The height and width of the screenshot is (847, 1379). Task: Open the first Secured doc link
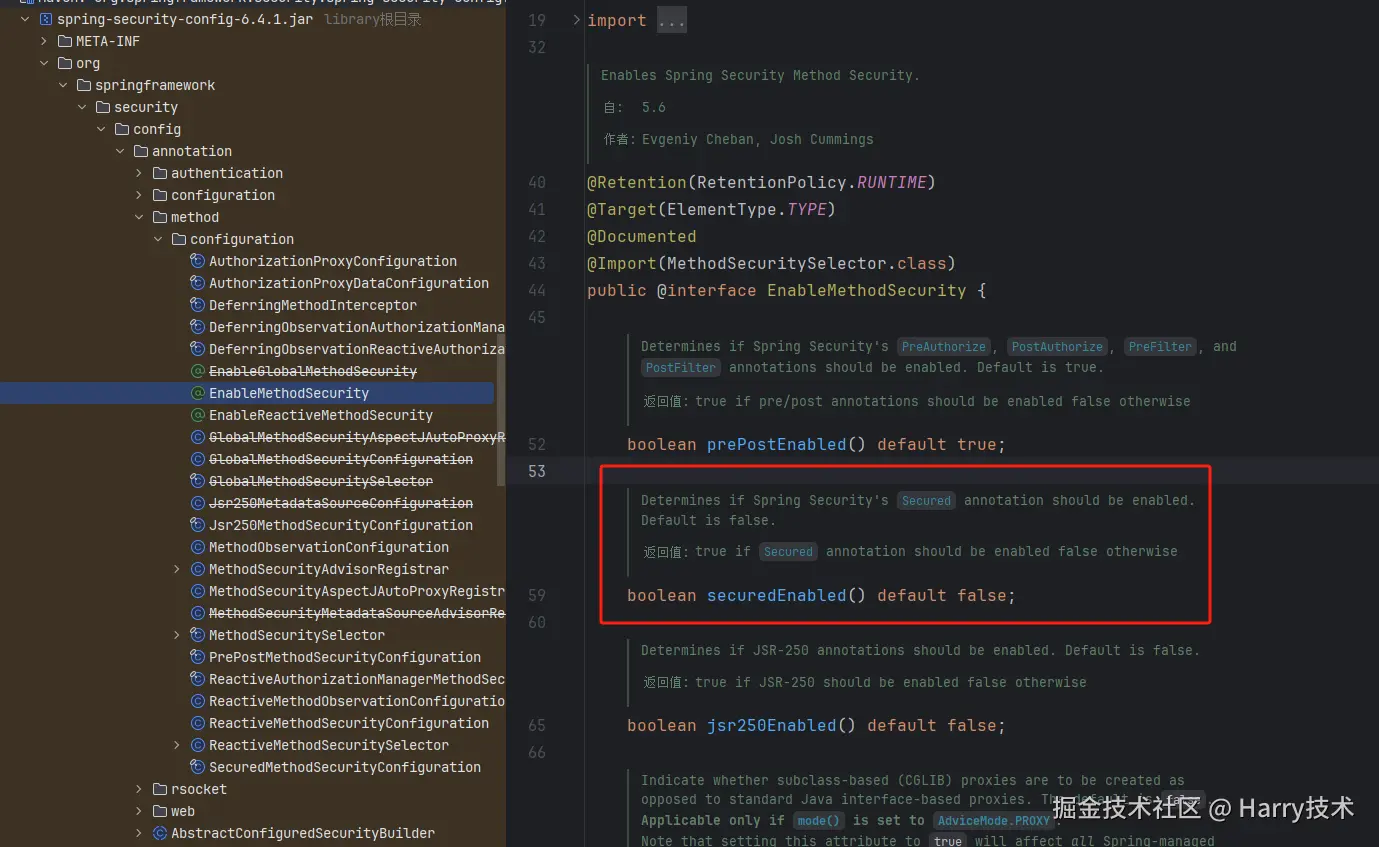pyautogui.click(x=926, y=501)
